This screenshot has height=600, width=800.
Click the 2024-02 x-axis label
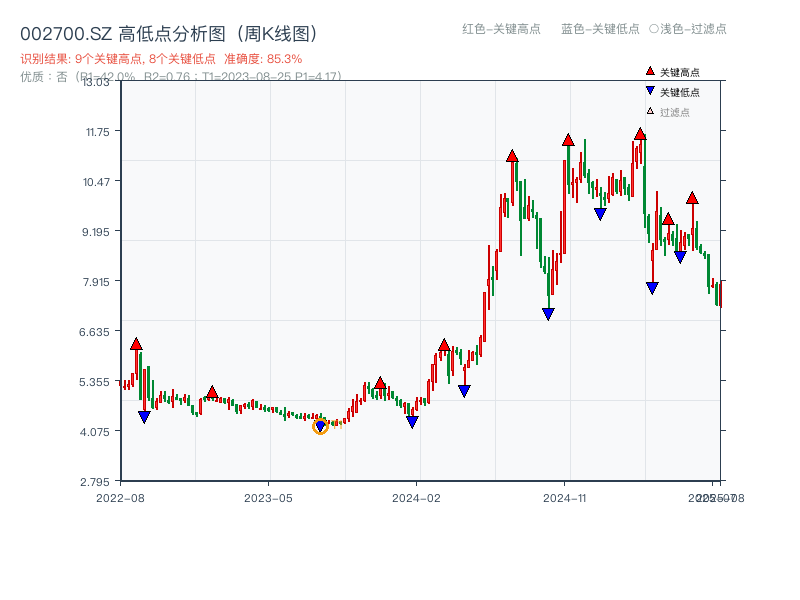point(416,498)
